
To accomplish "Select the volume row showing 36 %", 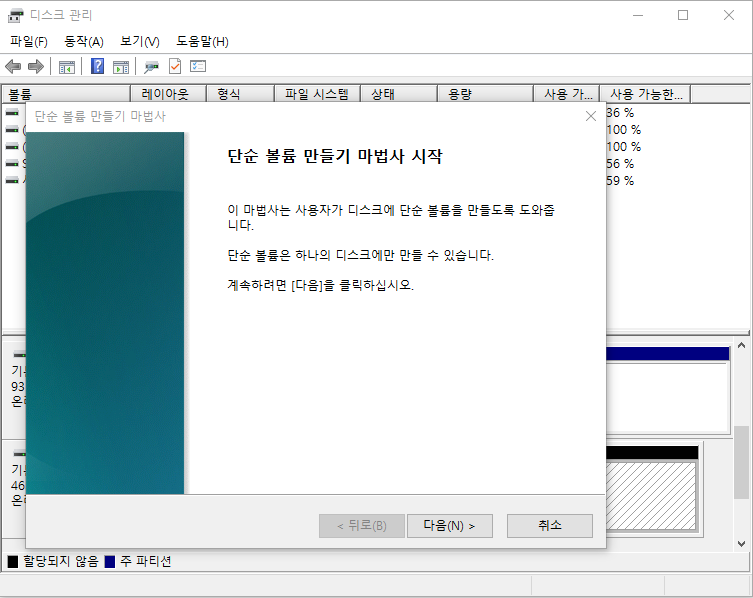I will click(620, 113).
